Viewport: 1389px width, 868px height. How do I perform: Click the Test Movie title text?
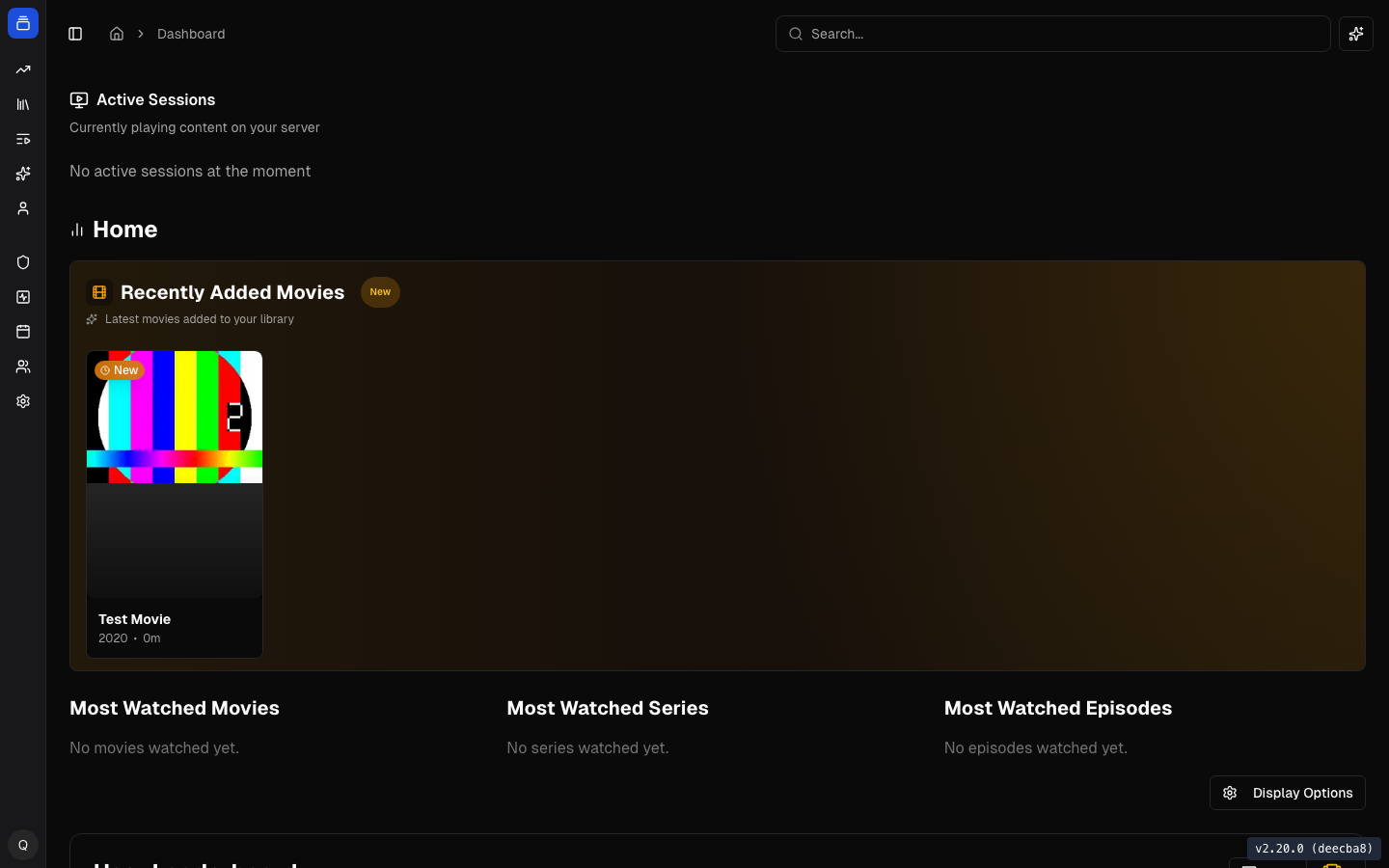(x=135, y=619)
